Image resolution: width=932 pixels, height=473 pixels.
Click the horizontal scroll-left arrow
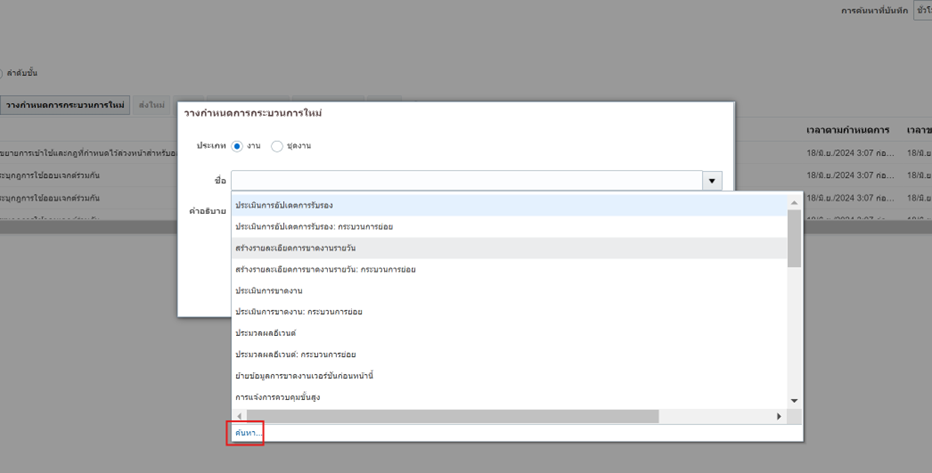[239, 416]
